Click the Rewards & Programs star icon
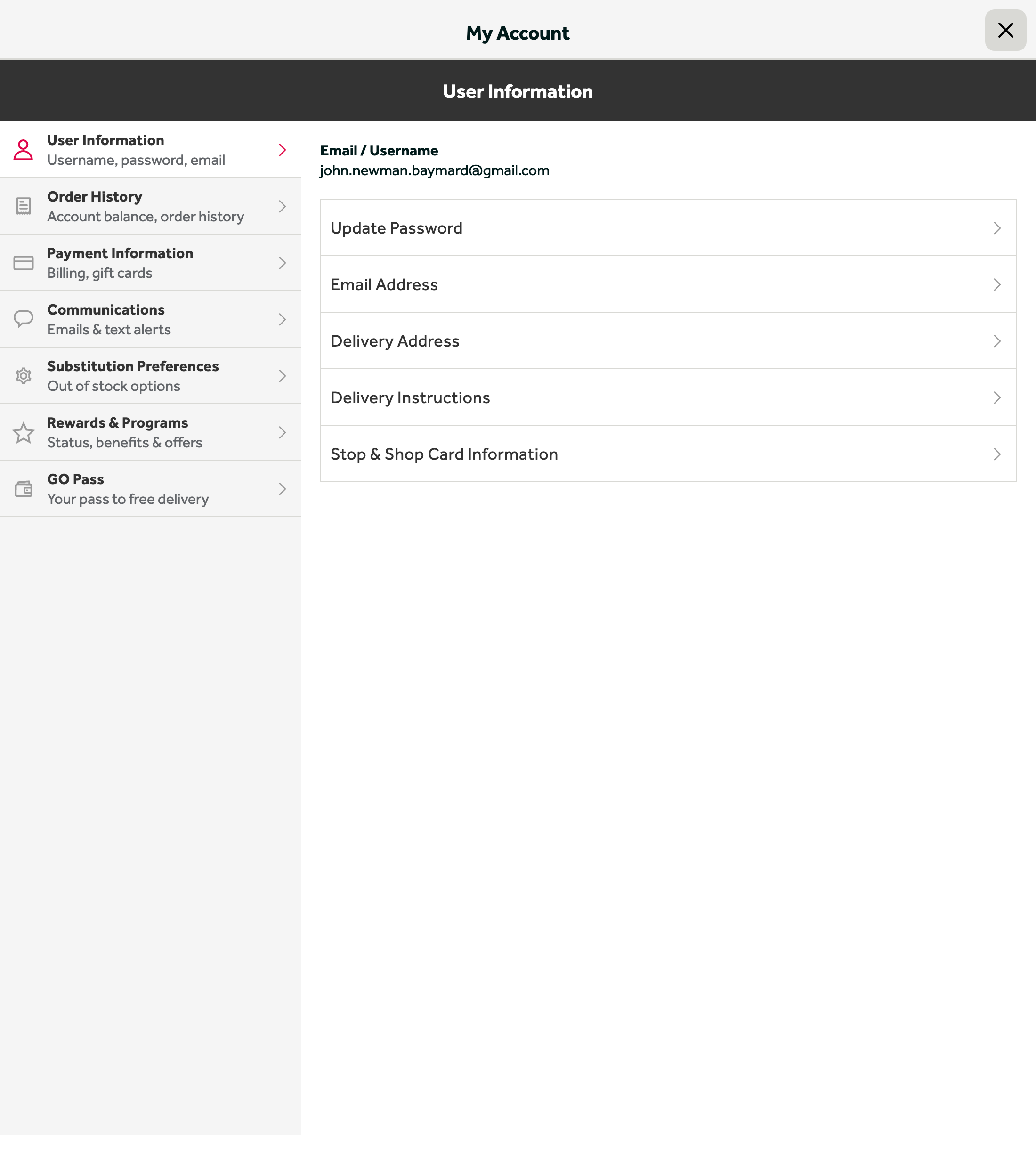This screenshot has height=1150, width=1036. point(23,432)
